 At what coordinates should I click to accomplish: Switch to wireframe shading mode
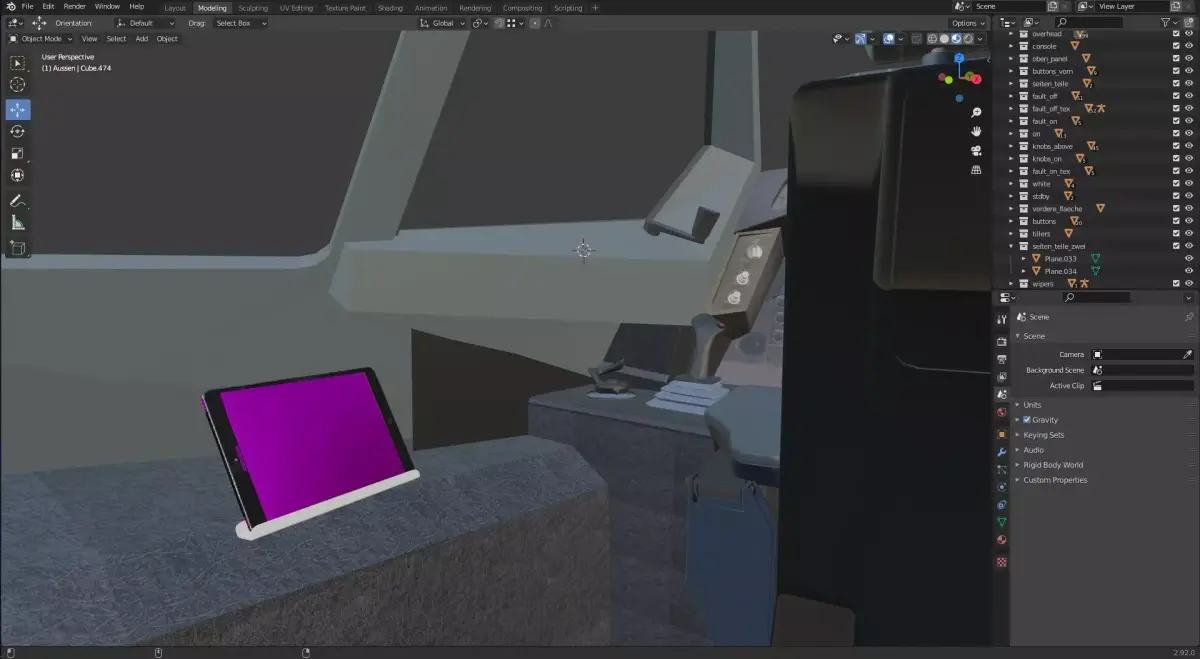click(x=933, y=39)
